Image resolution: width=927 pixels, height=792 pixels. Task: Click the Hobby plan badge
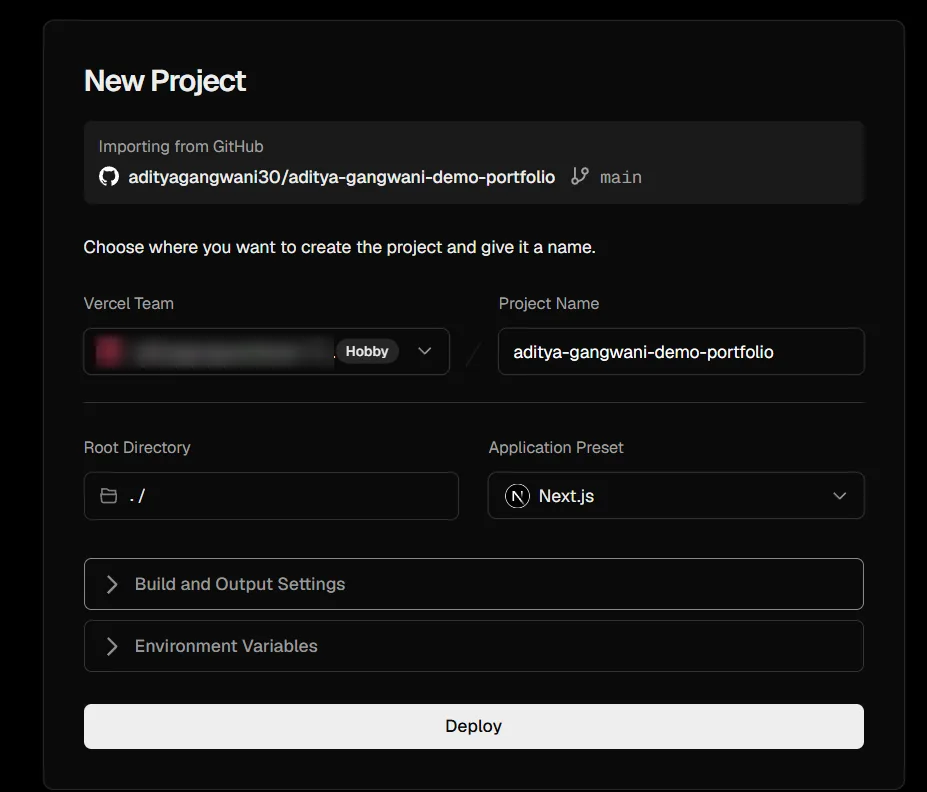[367, 351]
